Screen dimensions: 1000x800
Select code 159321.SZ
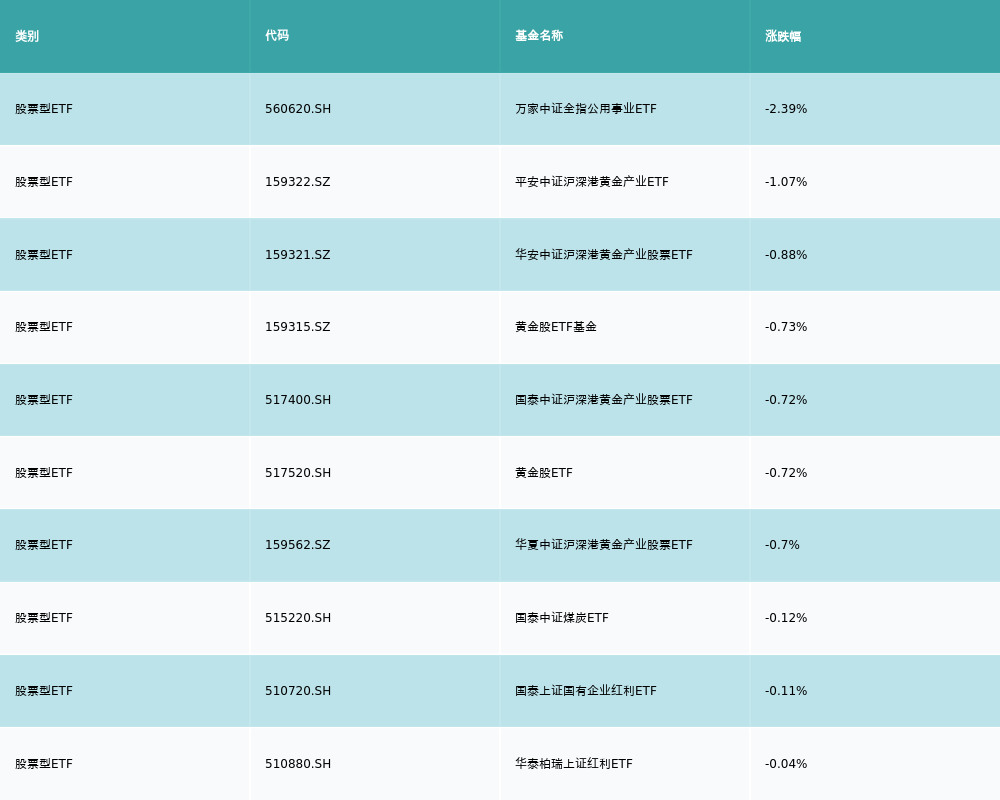[298, 255]
